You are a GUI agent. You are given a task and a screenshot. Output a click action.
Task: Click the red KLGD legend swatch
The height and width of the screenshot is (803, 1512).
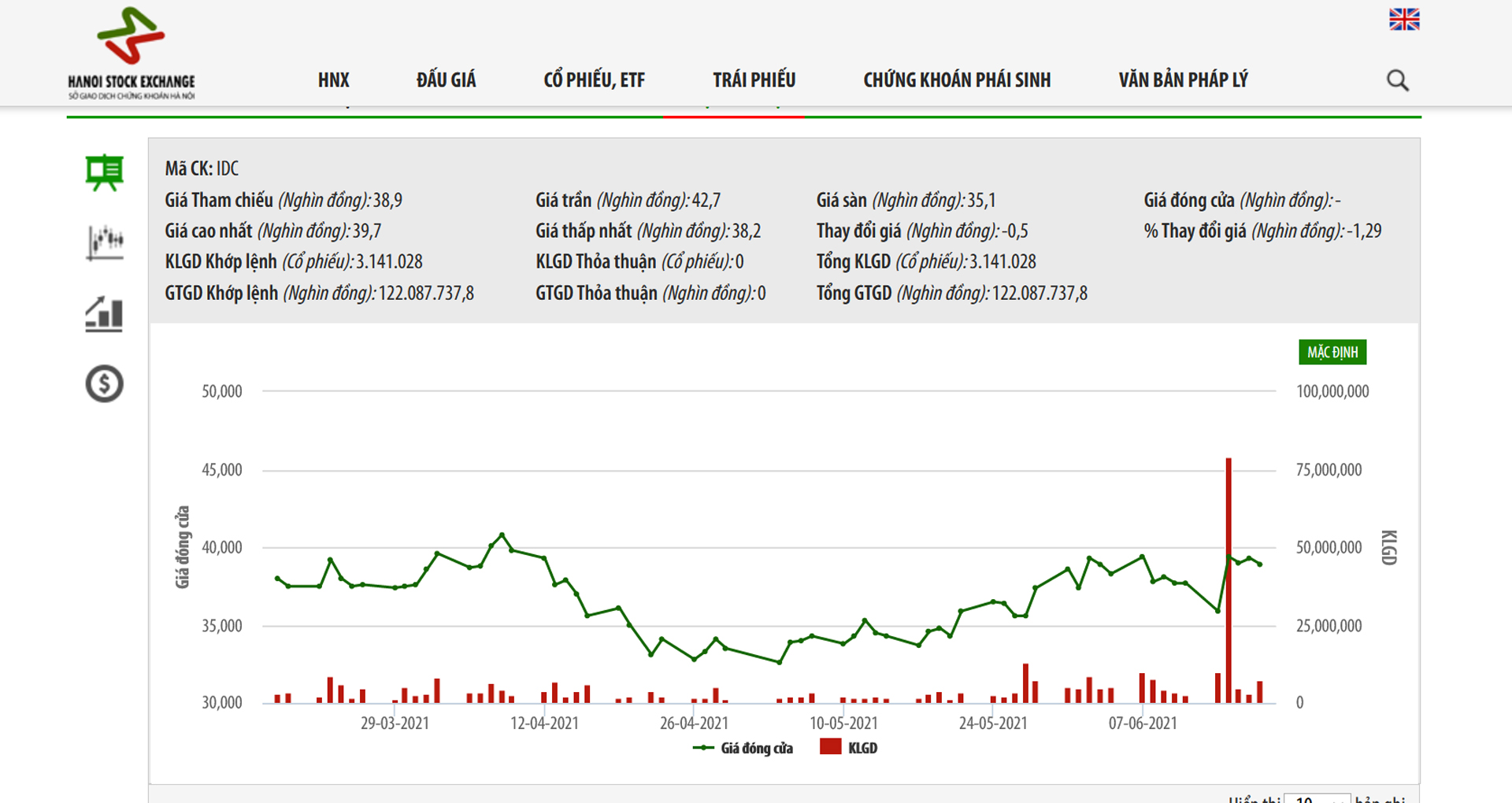tap(830, 747)
